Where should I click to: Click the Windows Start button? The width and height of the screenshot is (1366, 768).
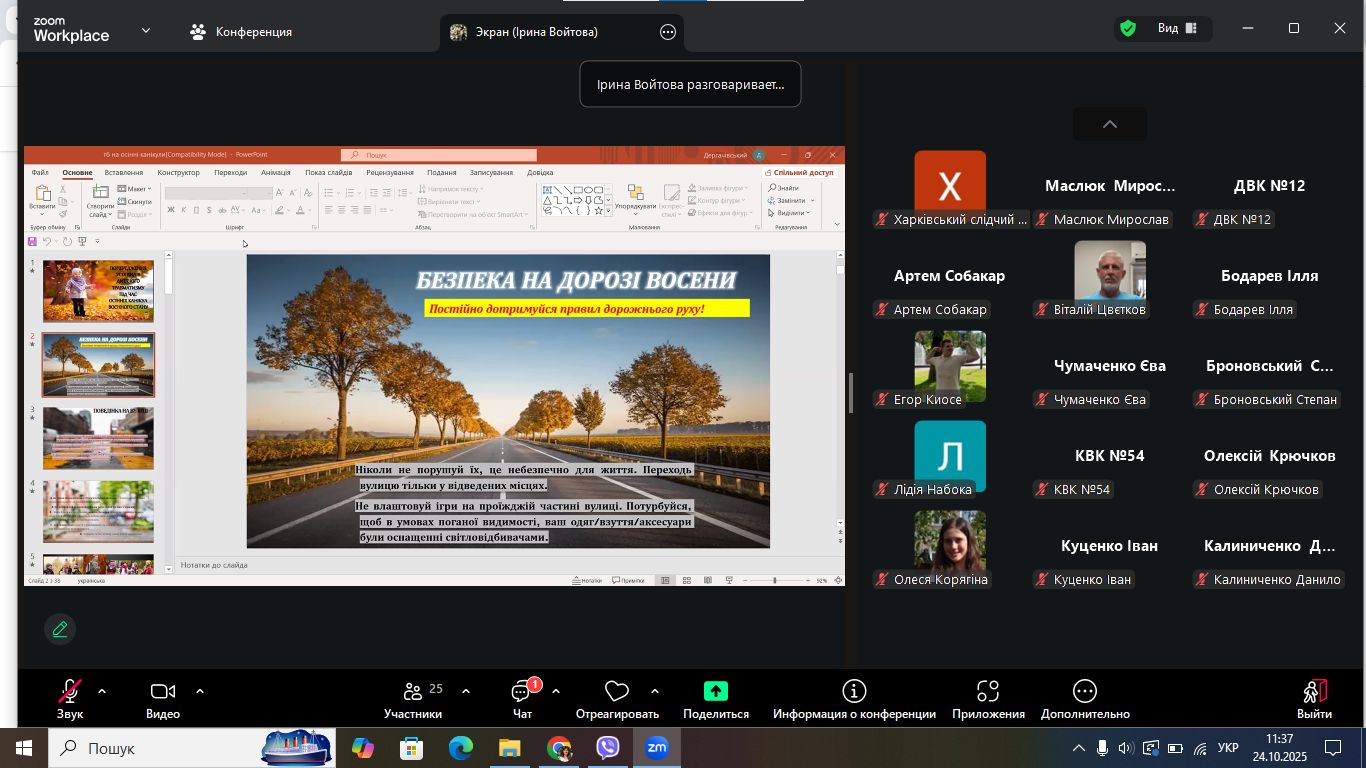(24, 748)
